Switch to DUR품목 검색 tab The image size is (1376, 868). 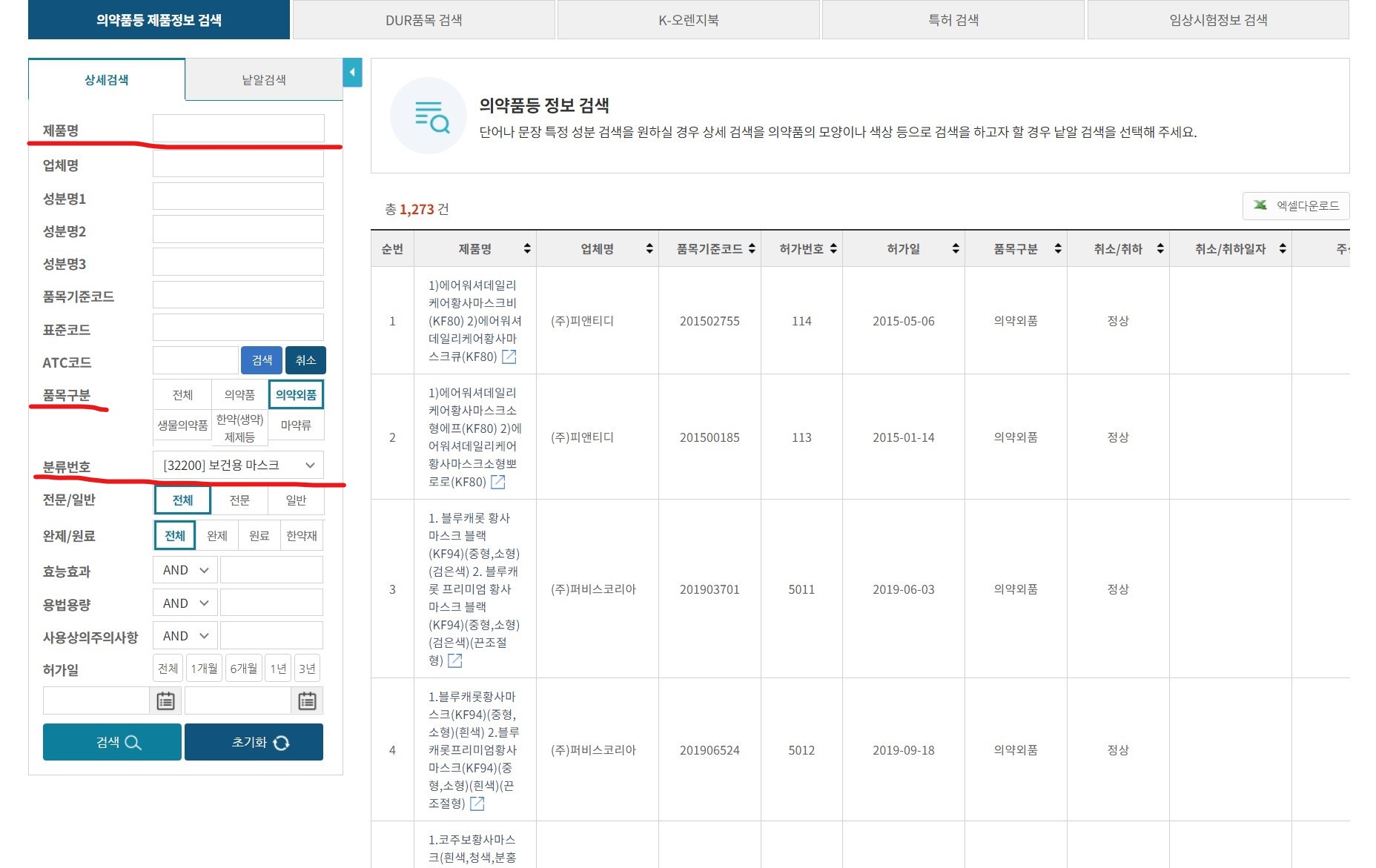click(x=424, y=20)
